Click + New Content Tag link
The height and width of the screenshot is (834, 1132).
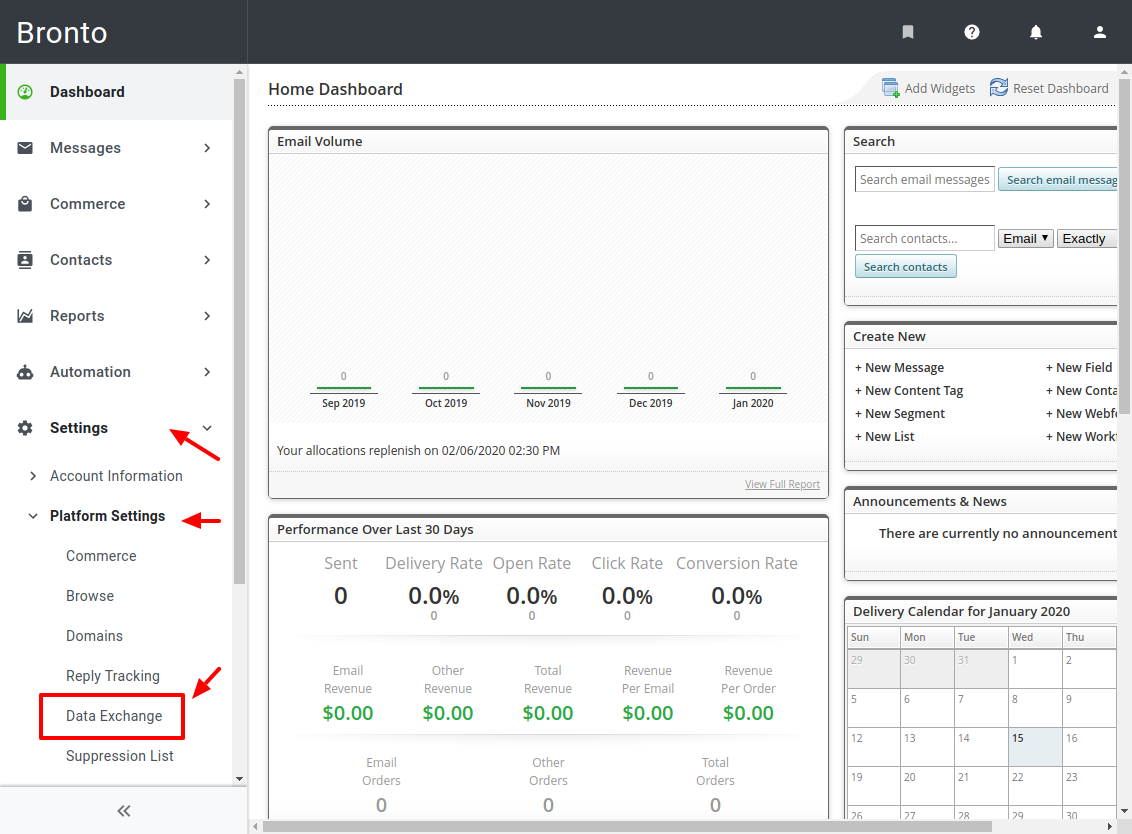click(909, 391)
